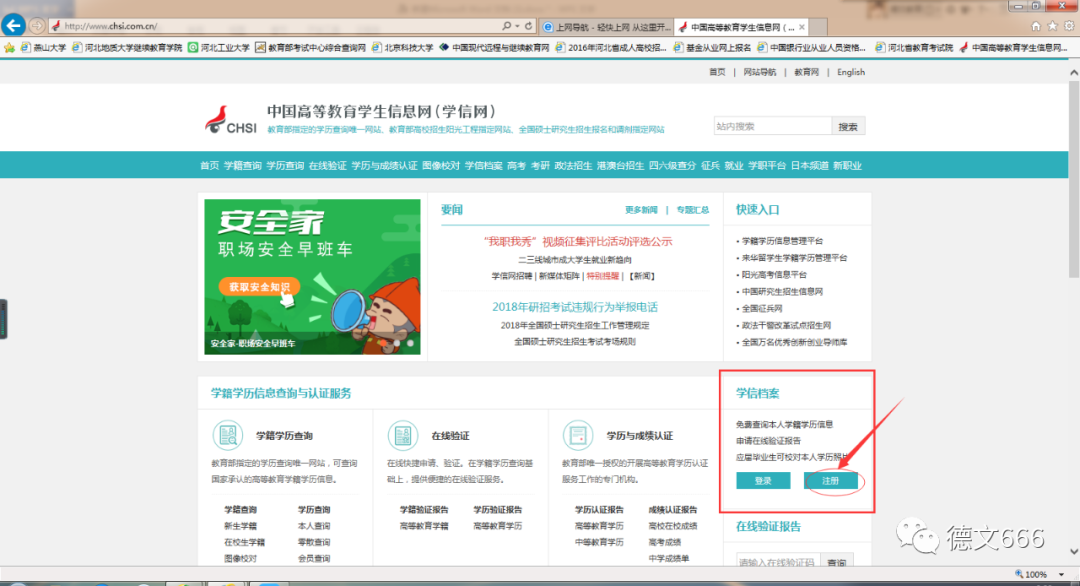This screenshot has height=586, width=1080.
Task: Click the last banner carousel dot
Action: [411, 342]
